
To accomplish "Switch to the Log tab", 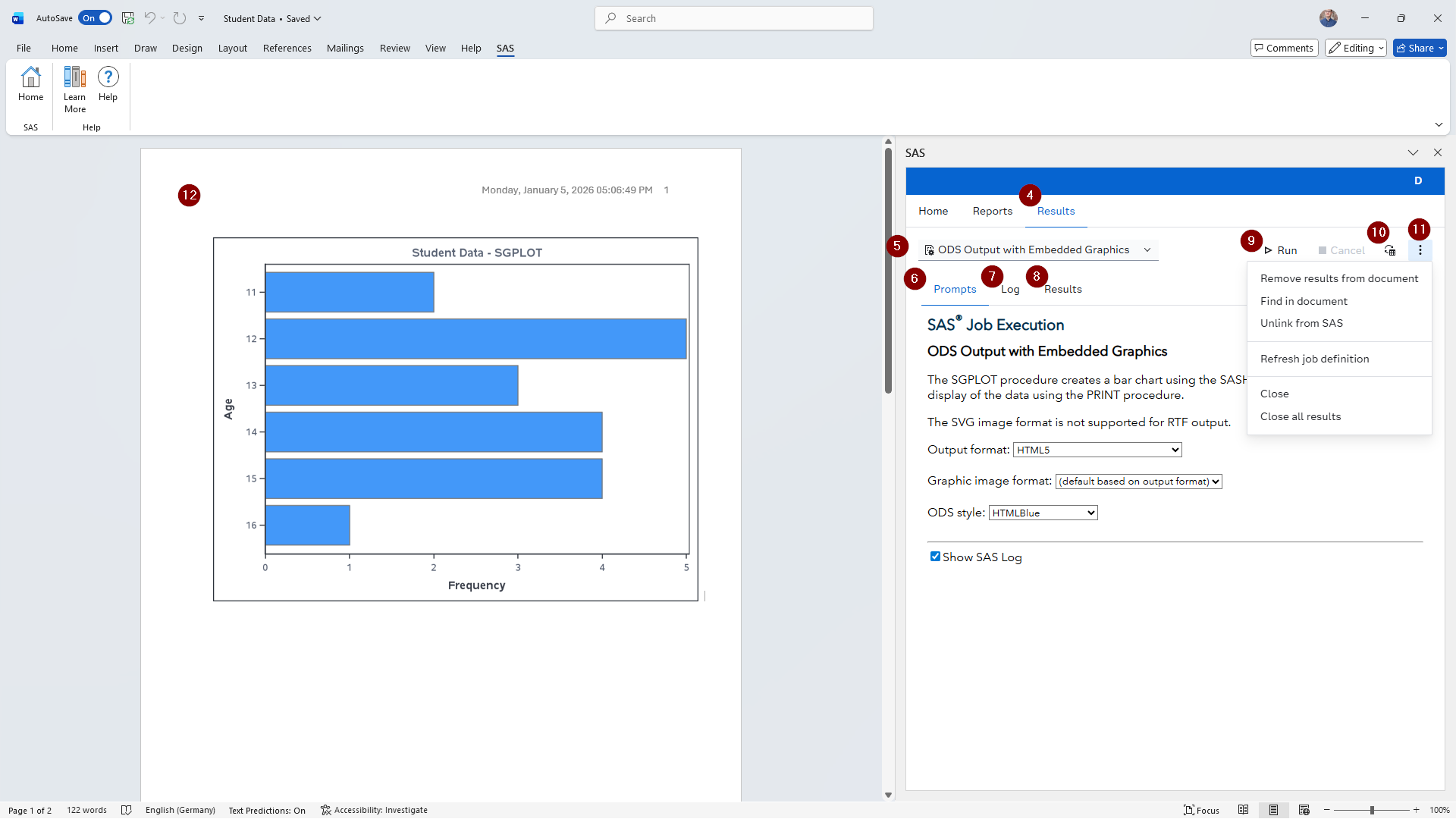I will 1009,289.
